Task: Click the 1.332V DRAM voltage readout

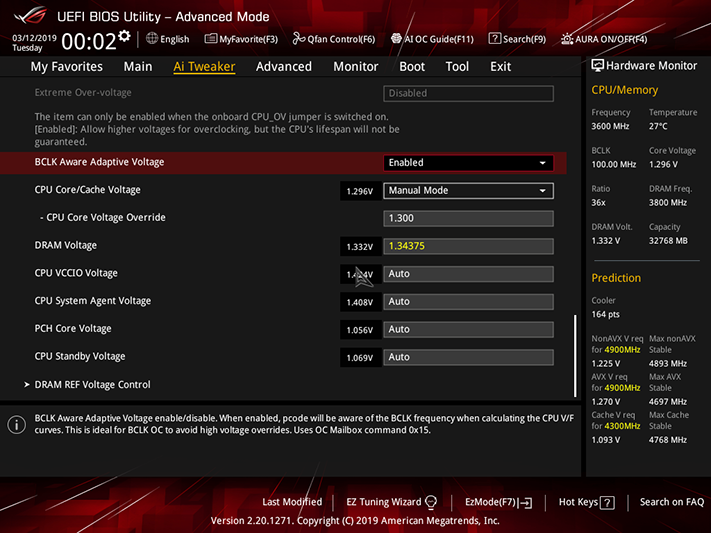Action: pyautogui.click(x=360, y=247)
